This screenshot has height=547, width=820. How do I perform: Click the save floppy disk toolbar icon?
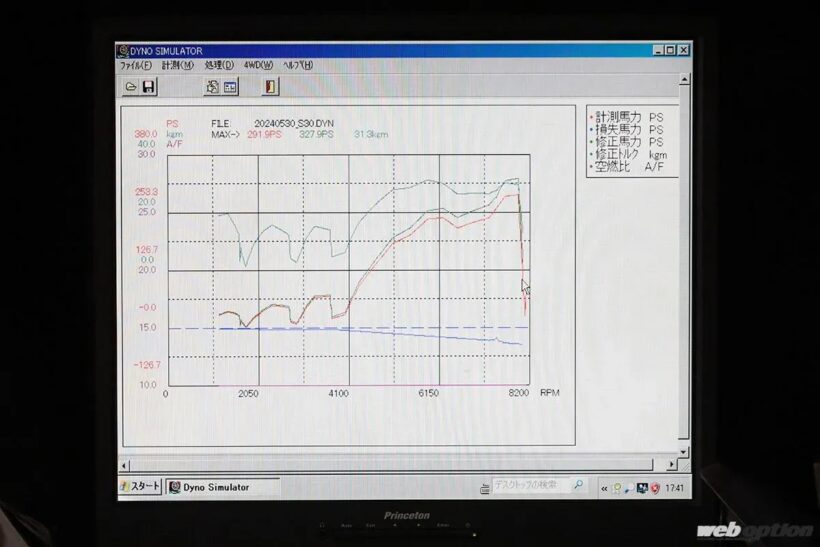[149, 87]
